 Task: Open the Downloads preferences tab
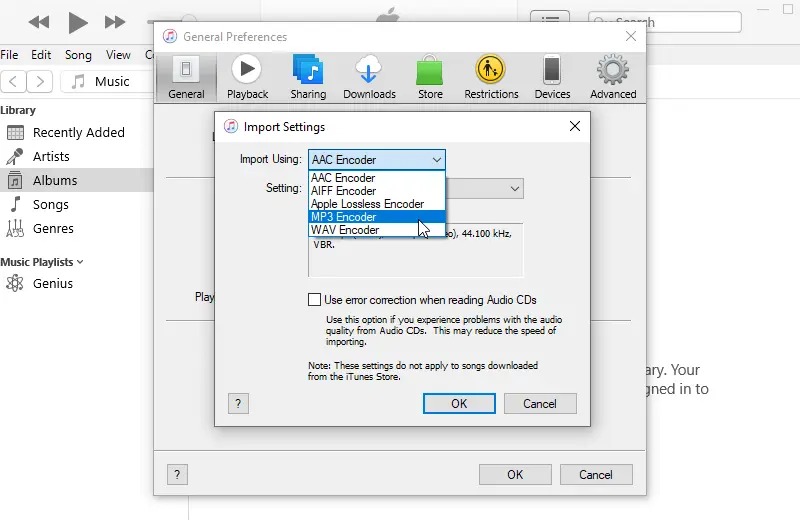point(369,78)
